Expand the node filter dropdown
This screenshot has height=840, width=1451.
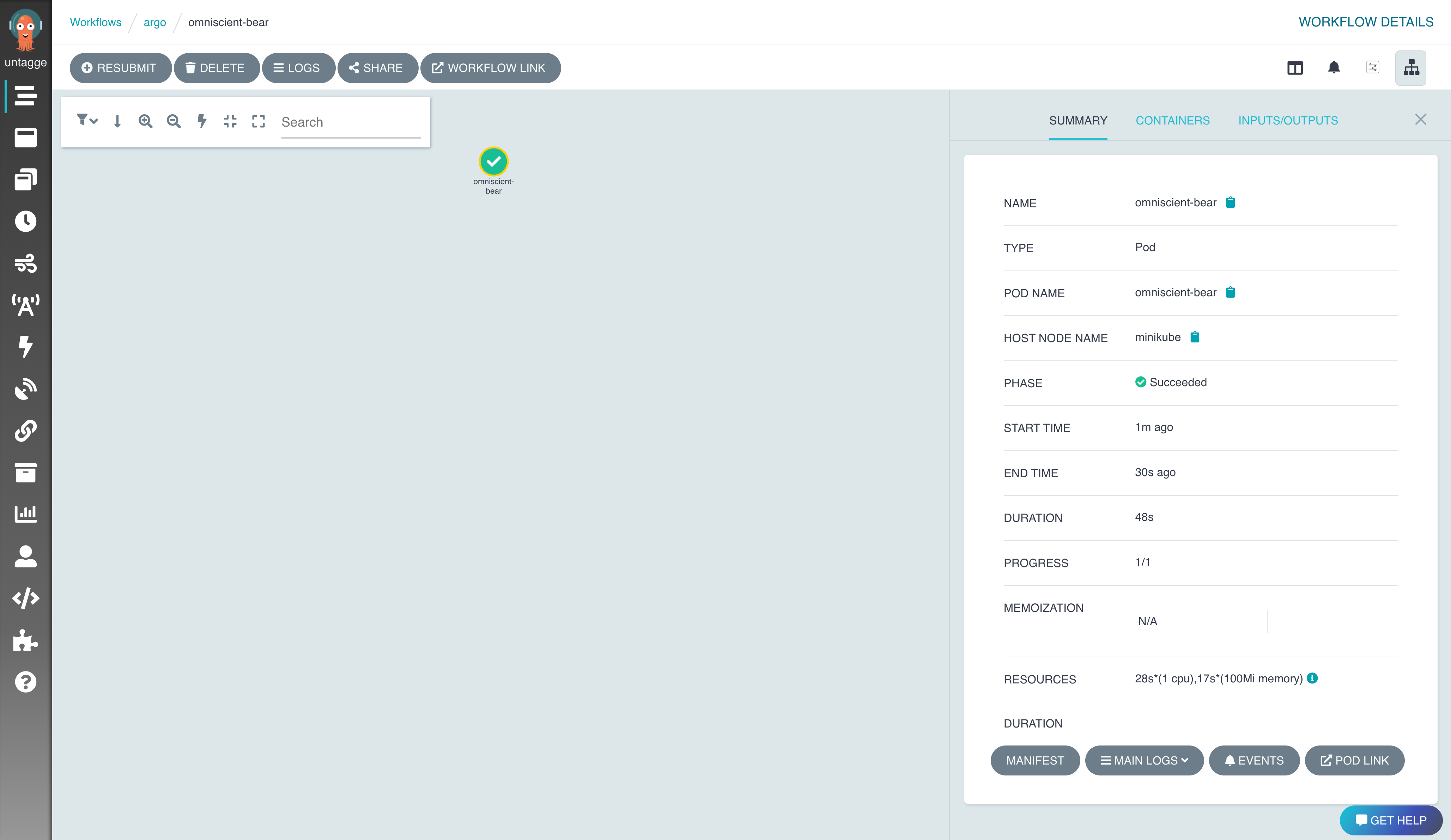tap(87, 120)
